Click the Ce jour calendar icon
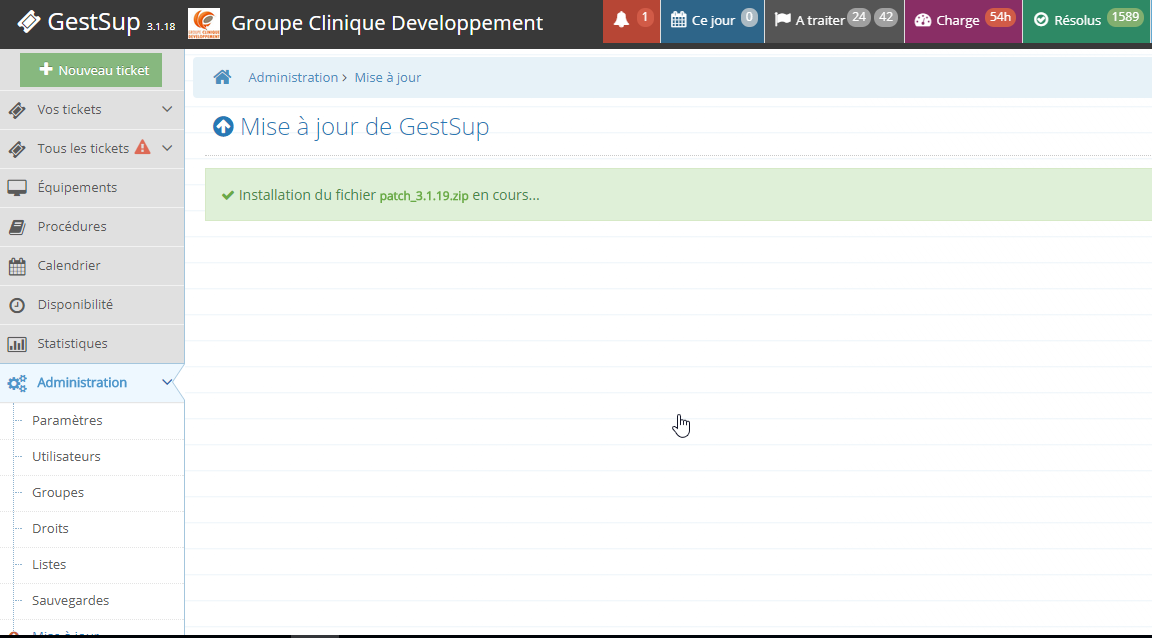The height and width of the screenshot is (638, 1152). [x=679, y=20]
